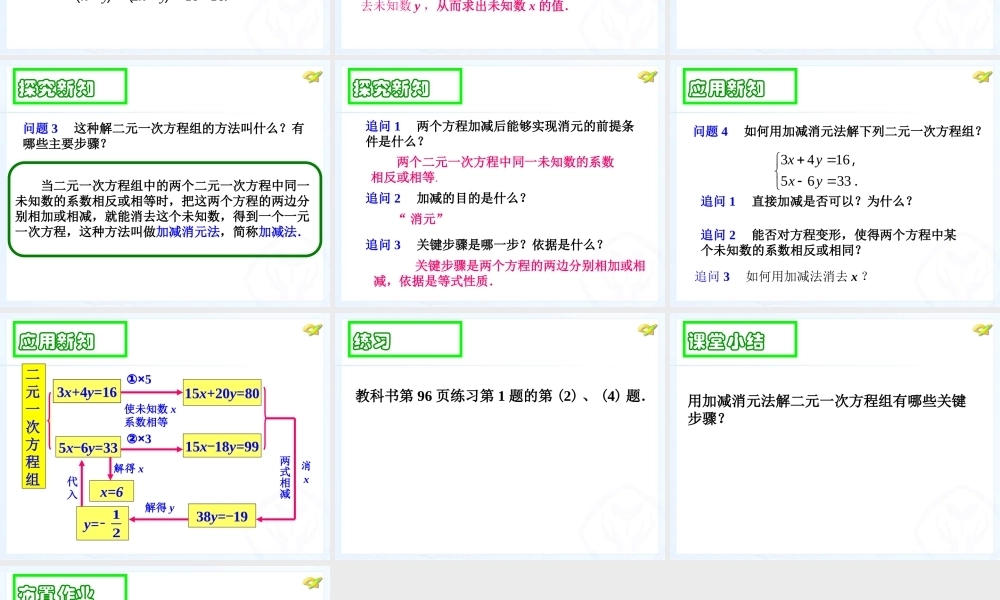
Task: Click the 解得 x label
Action: [129, 469]
